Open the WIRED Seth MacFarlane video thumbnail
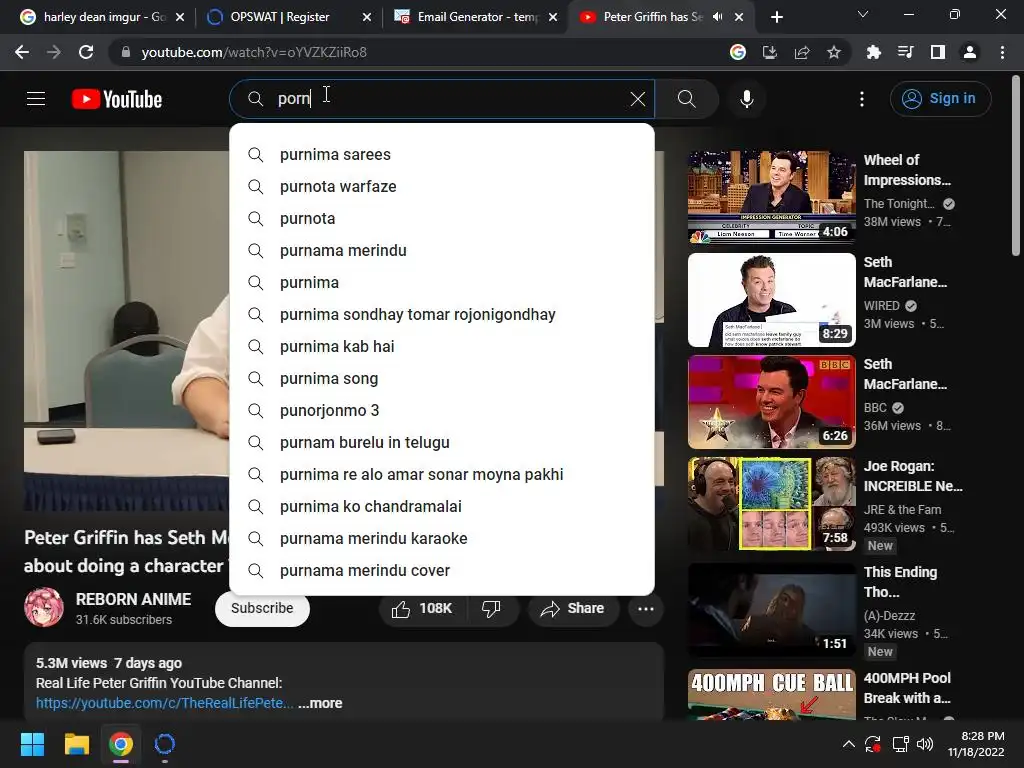This screenshot has width=1024, height=768. pyautogui.click(x=771, y=300)
